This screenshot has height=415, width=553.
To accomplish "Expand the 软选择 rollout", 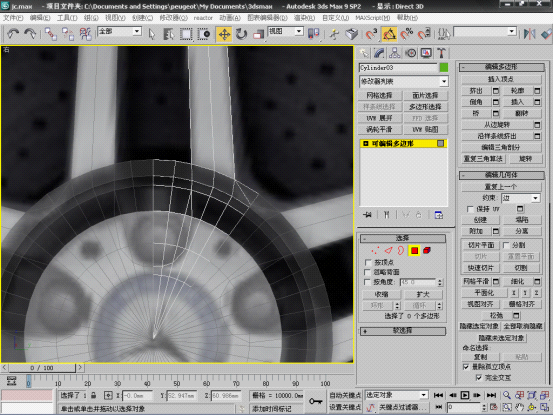I will pyautogui.click(x=403, y=331).
